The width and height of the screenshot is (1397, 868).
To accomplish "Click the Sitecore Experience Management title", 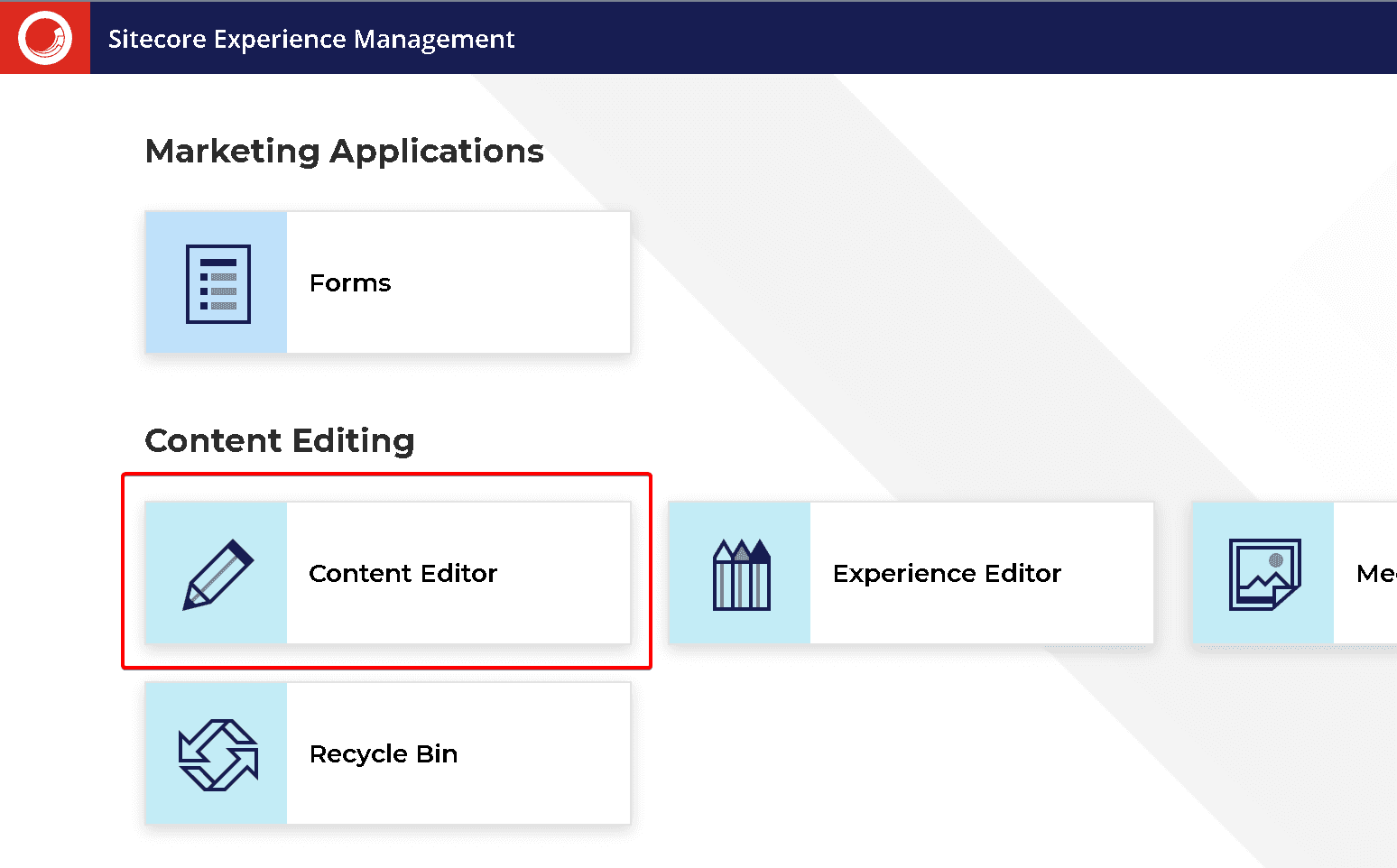I will pos(311,39).
